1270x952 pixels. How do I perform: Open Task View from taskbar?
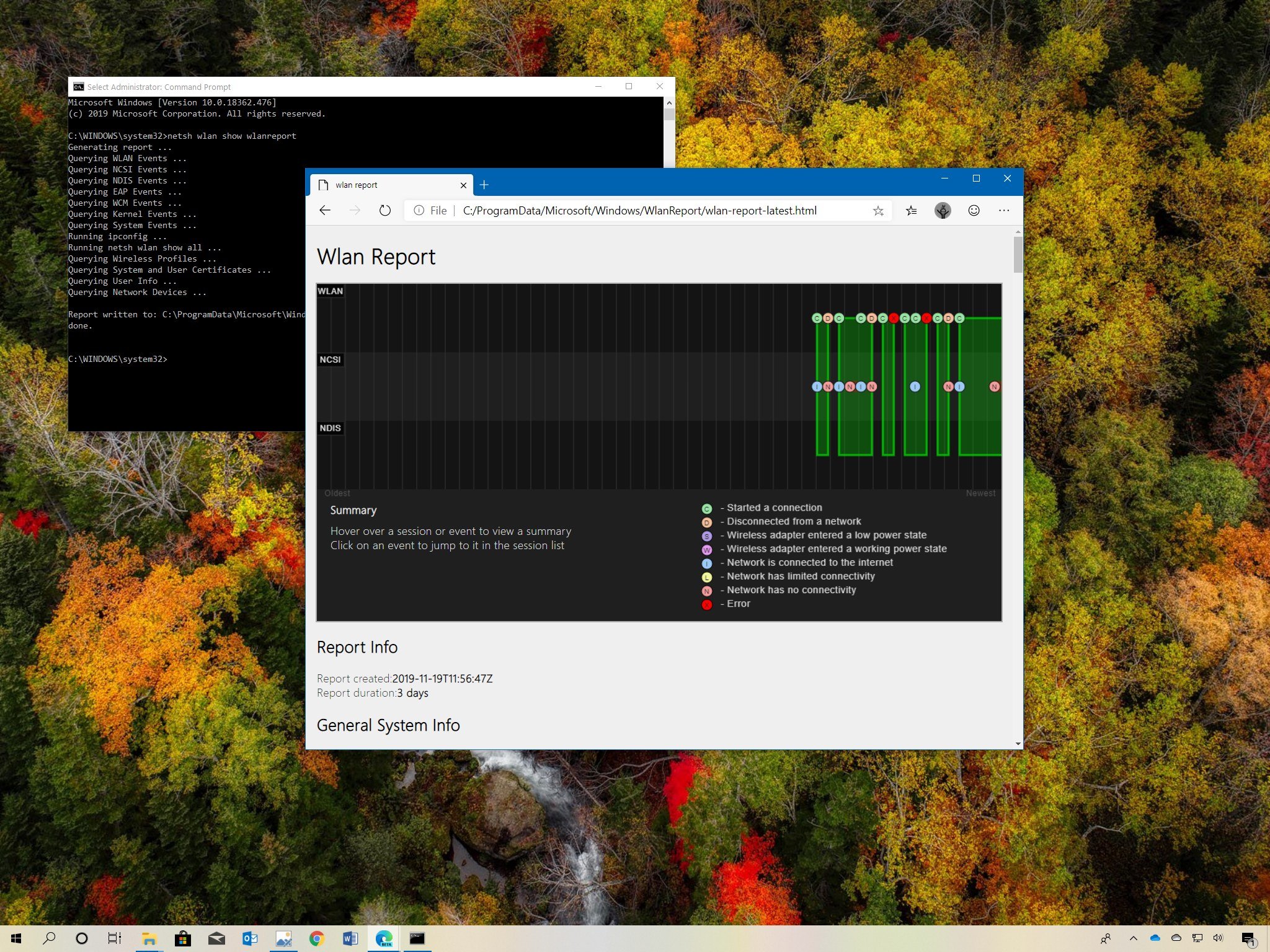115,938
